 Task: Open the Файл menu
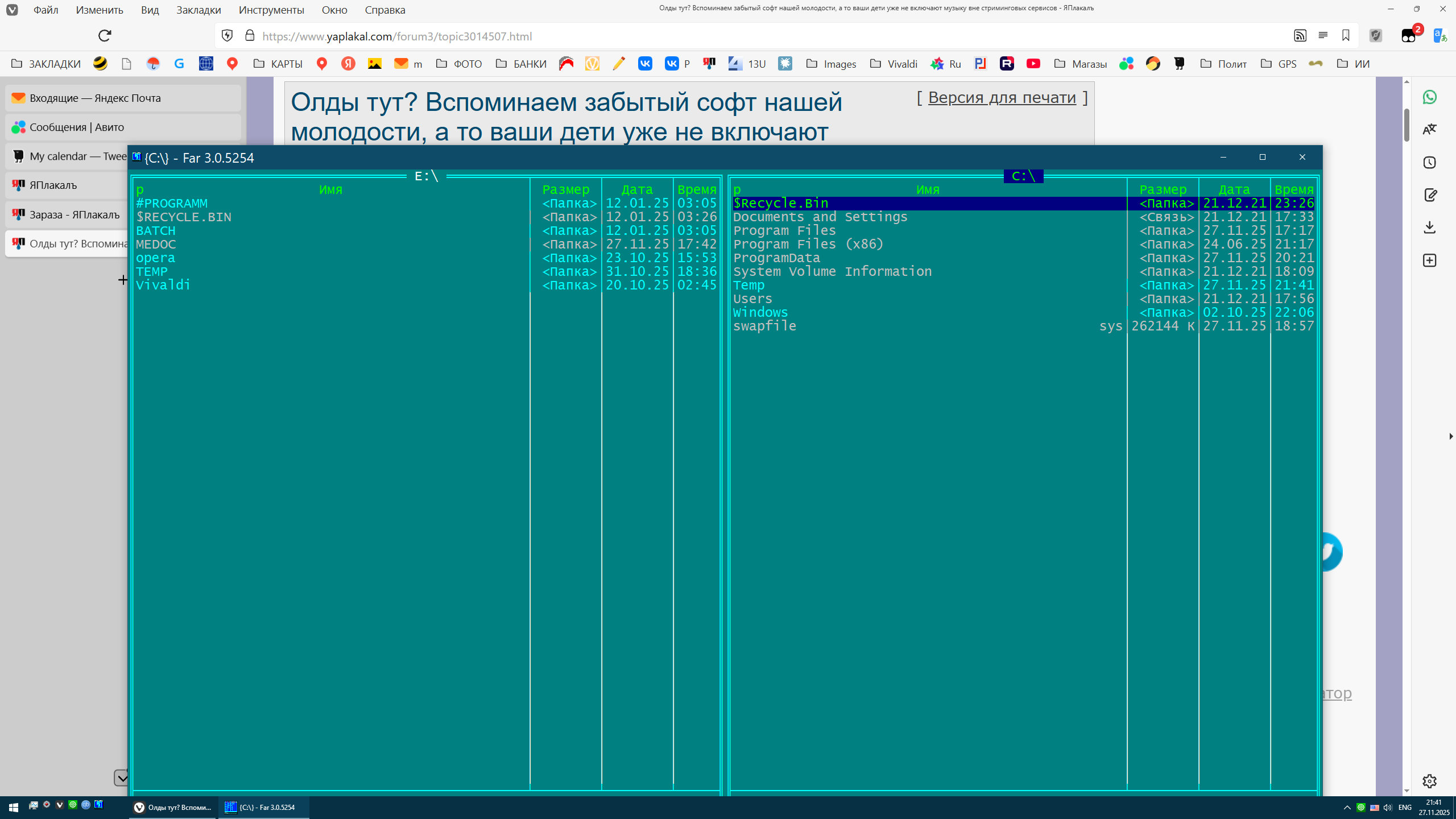pos(45,10)
